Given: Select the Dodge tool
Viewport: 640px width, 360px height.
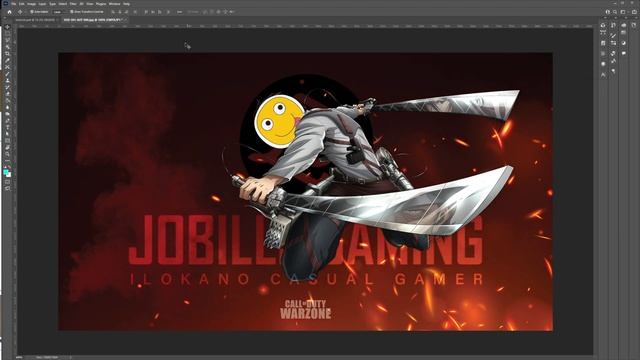Looking at the screenshot, I should pos(7,113).
